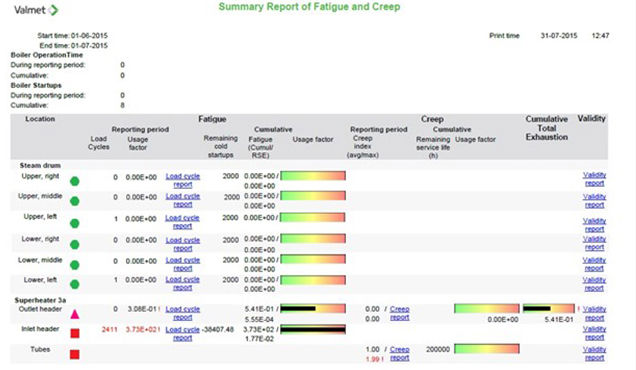Click green status circle for Upper, right
The height and width of the screenshot is (370, 636).
[x=75, y=181]
